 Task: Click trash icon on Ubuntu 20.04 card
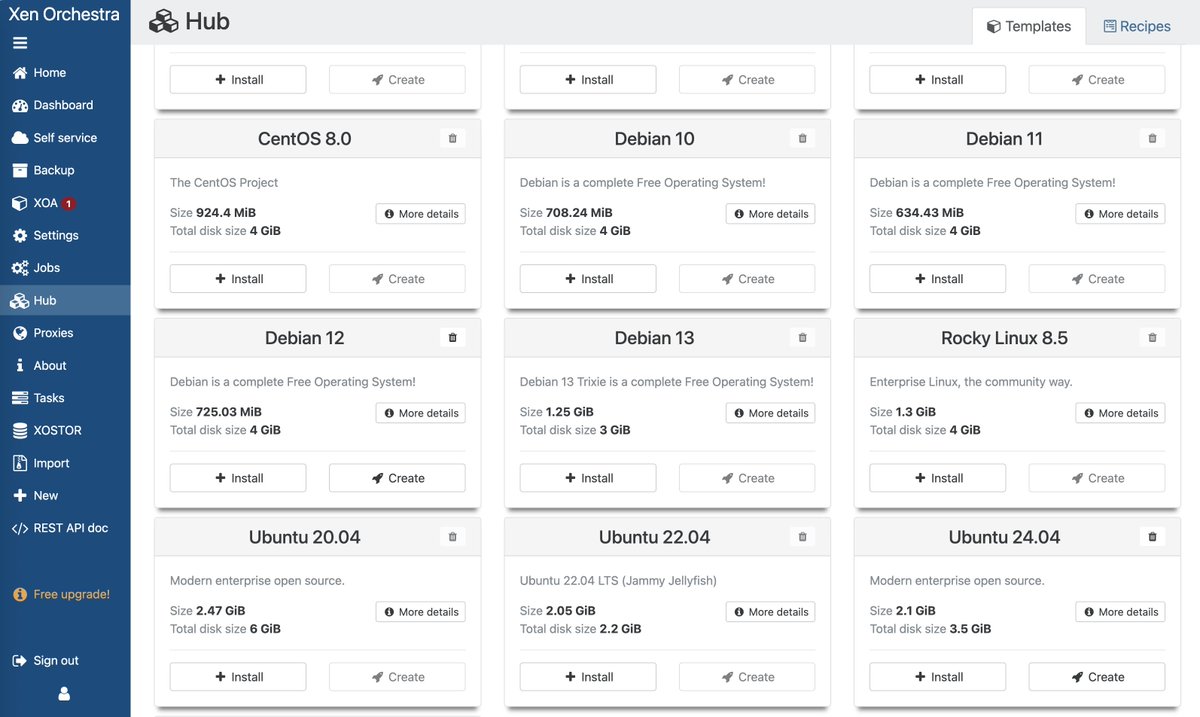pyautogui.click(x=452, y=537)
